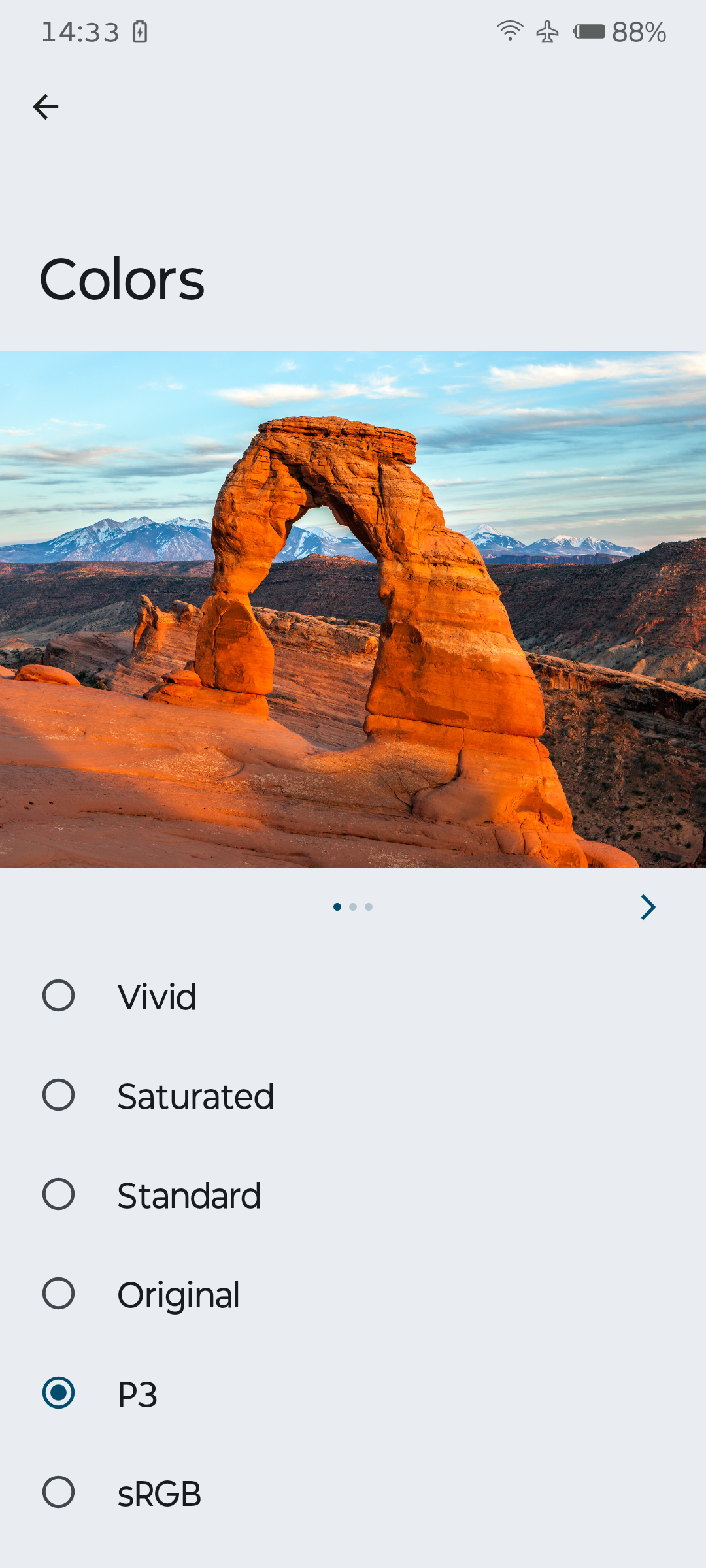This screenshot has width=706, height=1568.
Task: Select the sRGB radio button
Action: tap(58, 1492)
